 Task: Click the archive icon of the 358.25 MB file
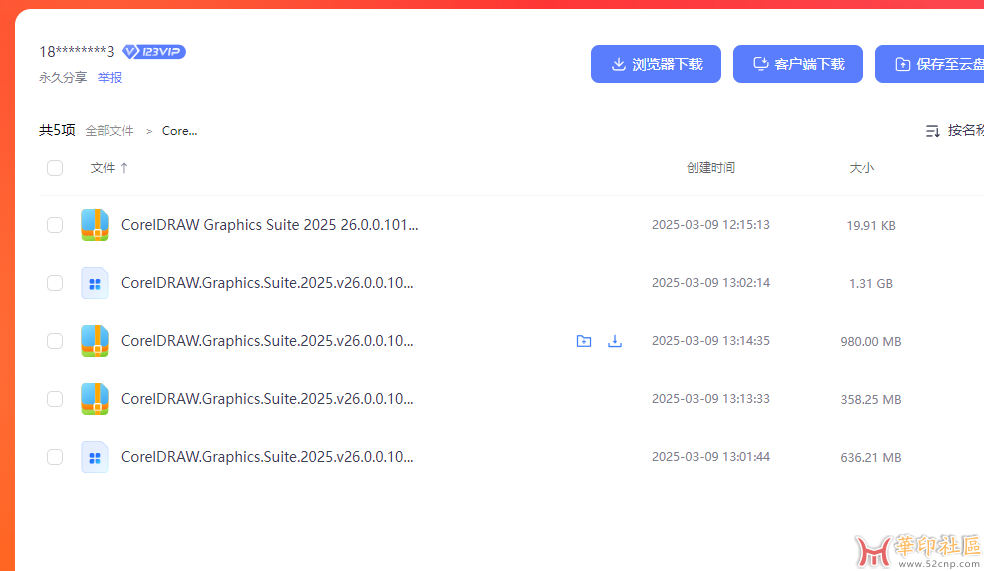coord(95,399)
